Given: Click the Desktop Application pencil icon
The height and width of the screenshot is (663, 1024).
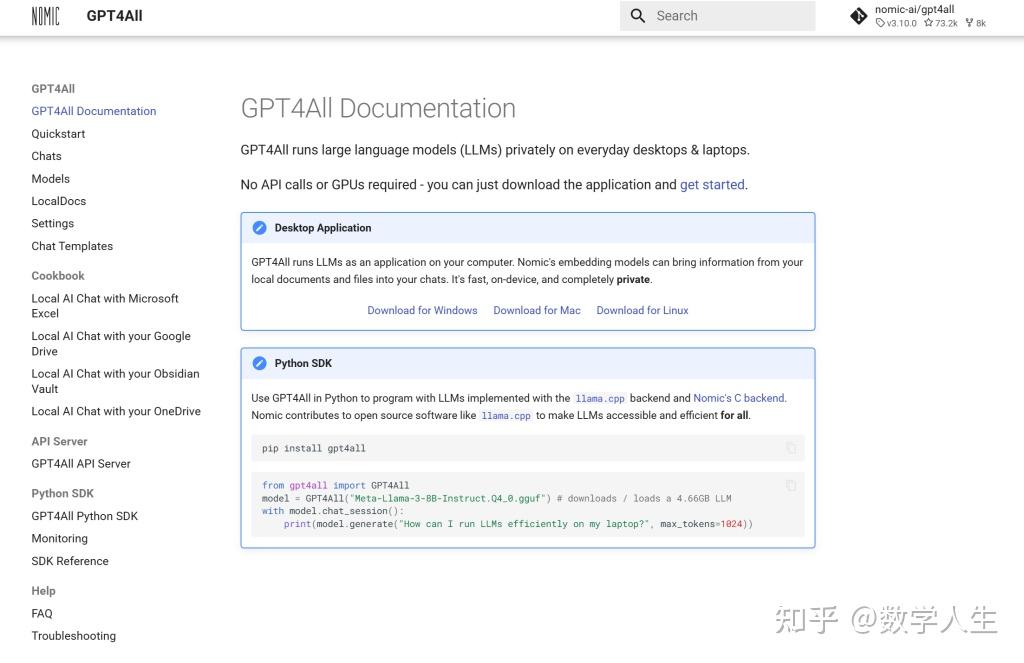Looking at the screenshot, I should [x=259, y=228].
